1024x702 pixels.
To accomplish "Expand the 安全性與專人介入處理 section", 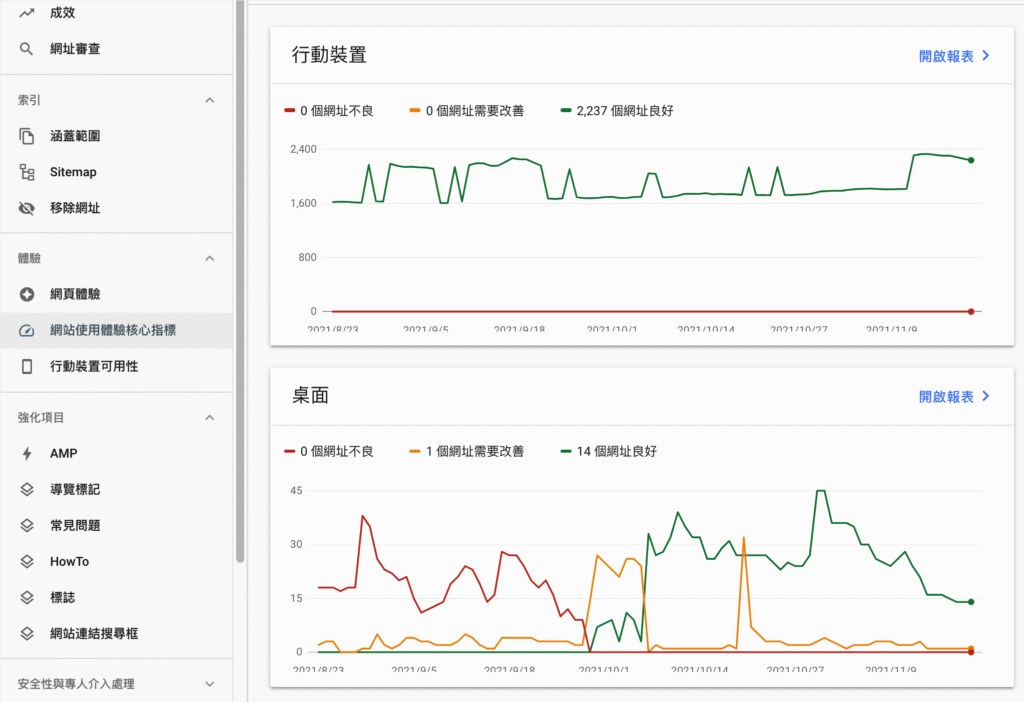I will [x=210, y=684].
